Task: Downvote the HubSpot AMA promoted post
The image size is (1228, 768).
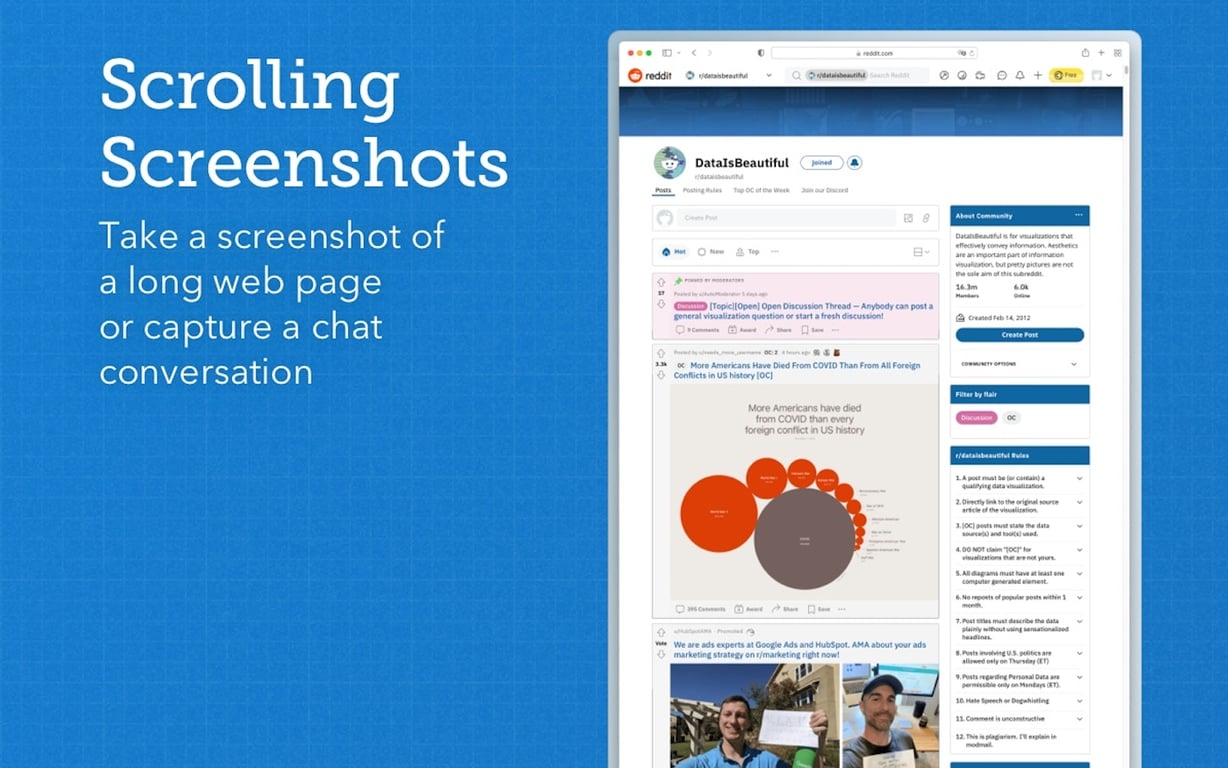Action: pos(661,654)
